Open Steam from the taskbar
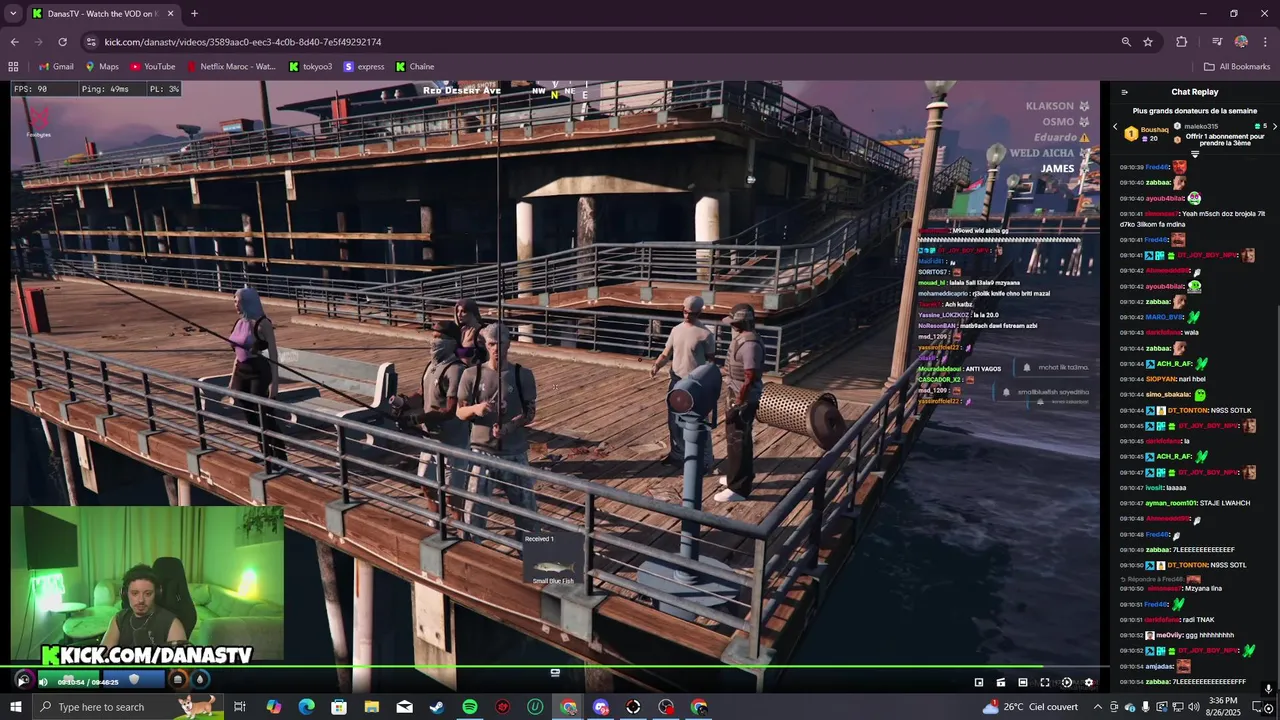Viewport: 1280px width, 720px height. pos(437,707)
